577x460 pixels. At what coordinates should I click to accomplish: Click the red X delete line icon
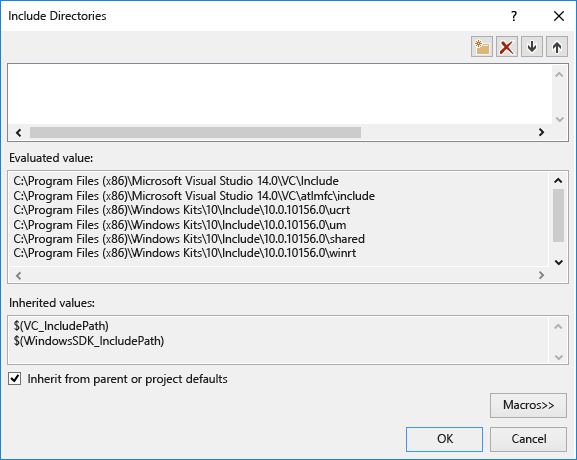tap(507, 47)
